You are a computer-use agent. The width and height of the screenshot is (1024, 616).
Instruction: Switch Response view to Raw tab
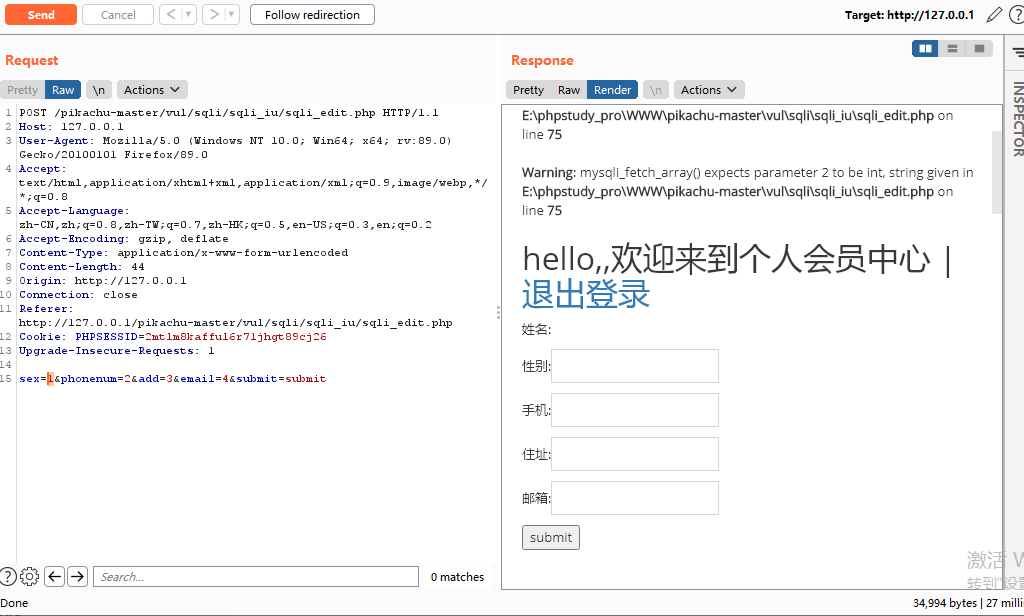569,90
